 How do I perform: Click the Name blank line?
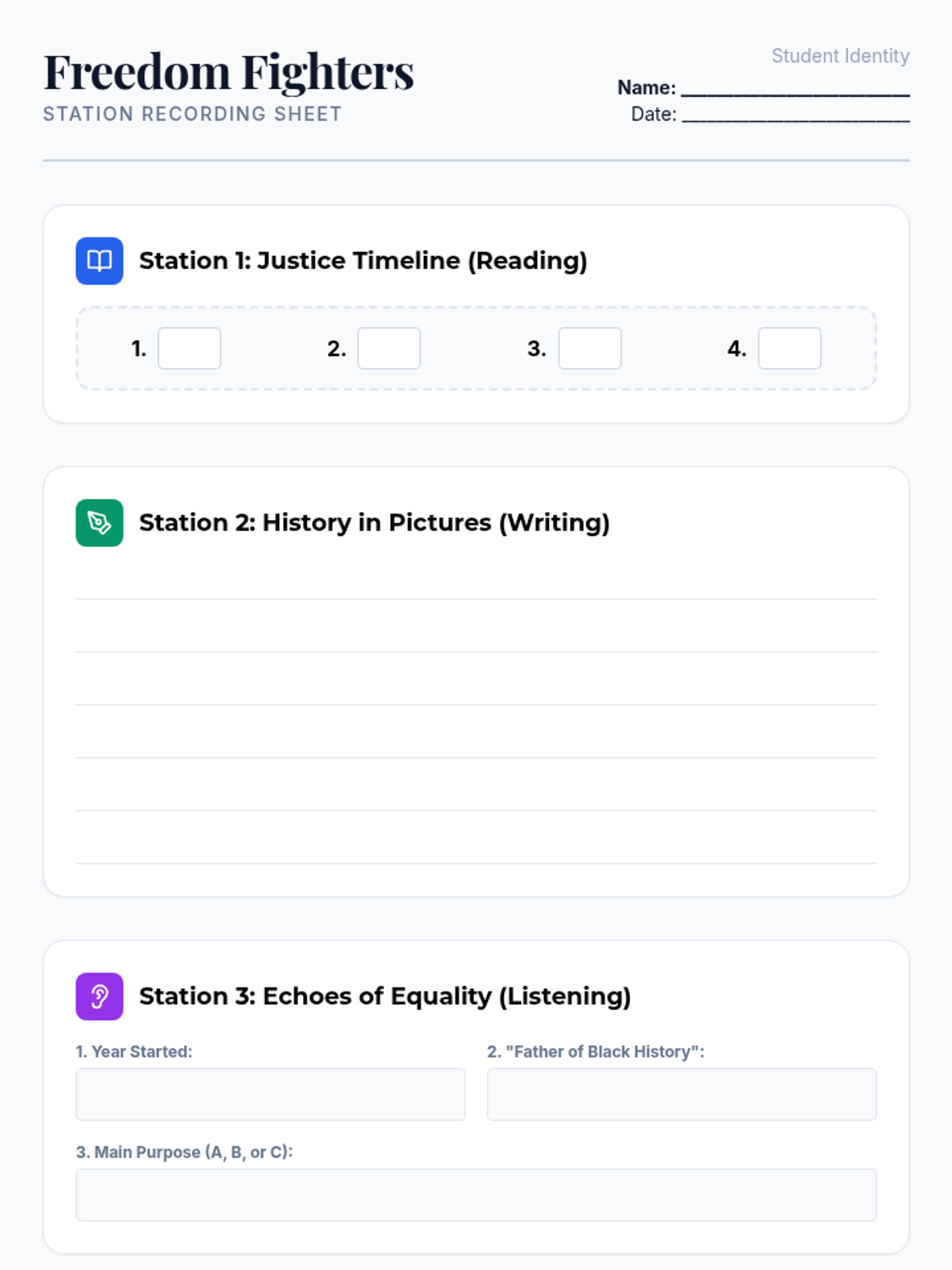pos(795,89)
